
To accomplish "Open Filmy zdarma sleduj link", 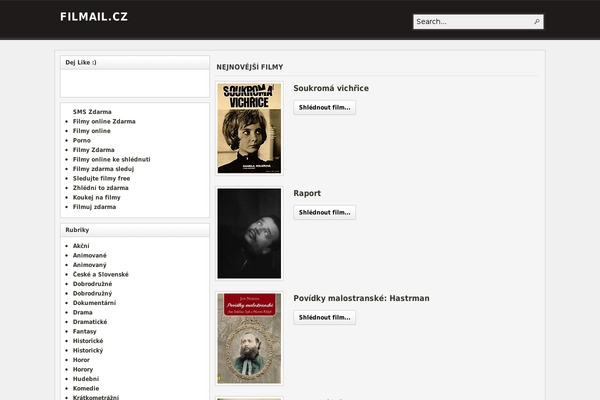I will [x=103, y=169].
